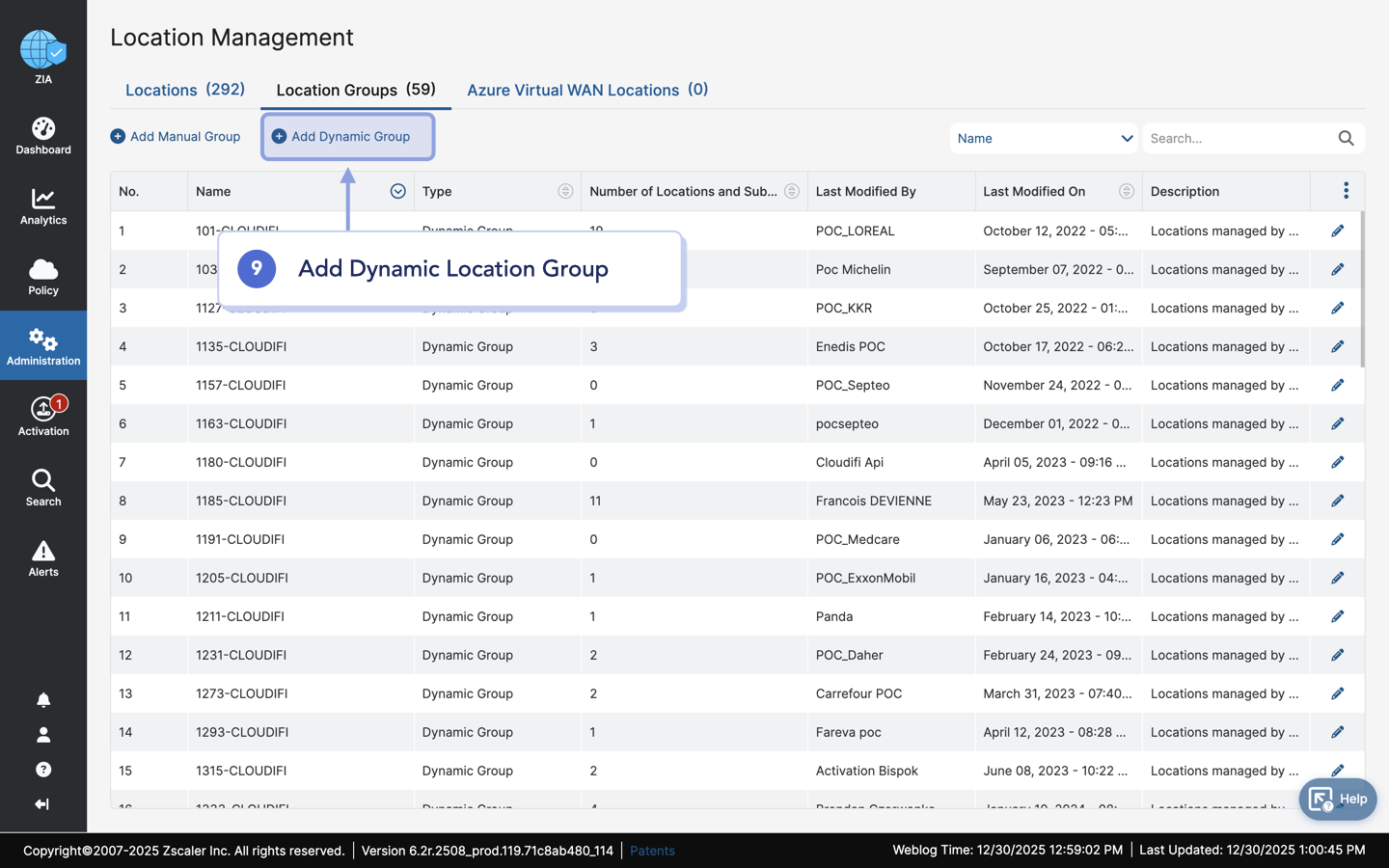Go to Analytics in the sidebar

(43, 206)
